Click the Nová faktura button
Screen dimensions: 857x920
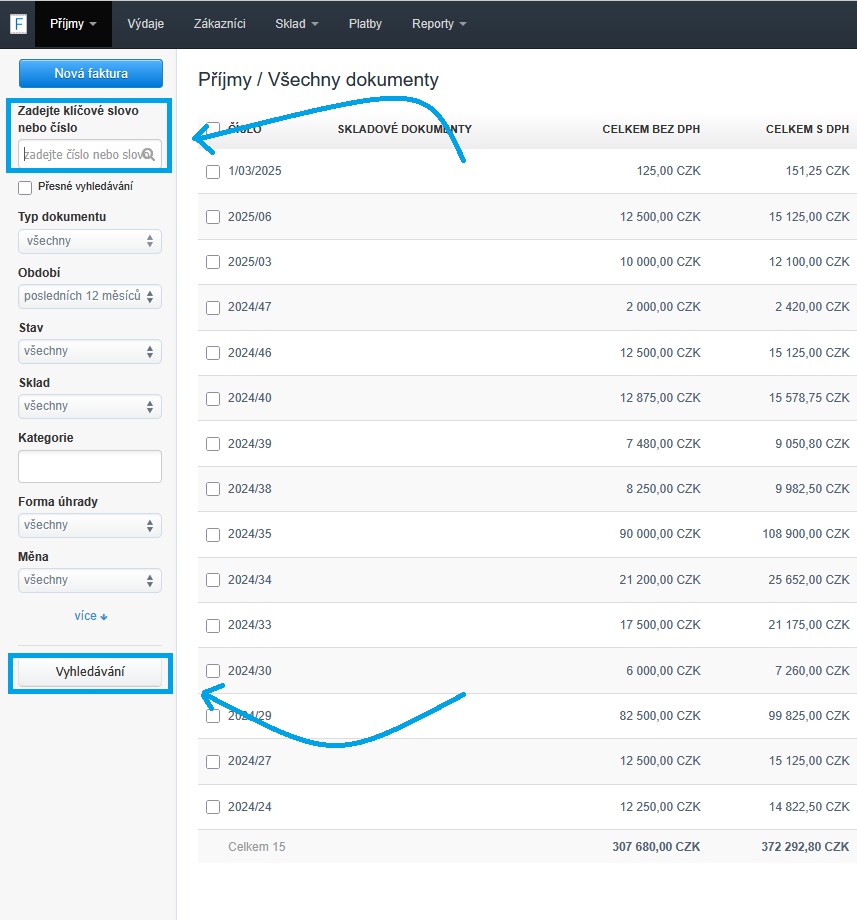(x=90, y=73)
